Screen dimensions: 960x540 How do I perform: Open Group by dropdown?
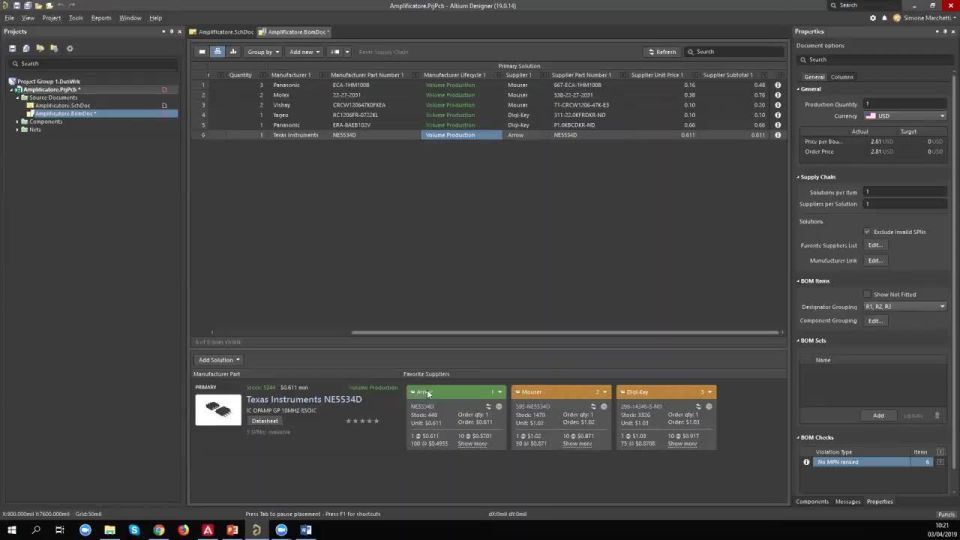[263, 52]
